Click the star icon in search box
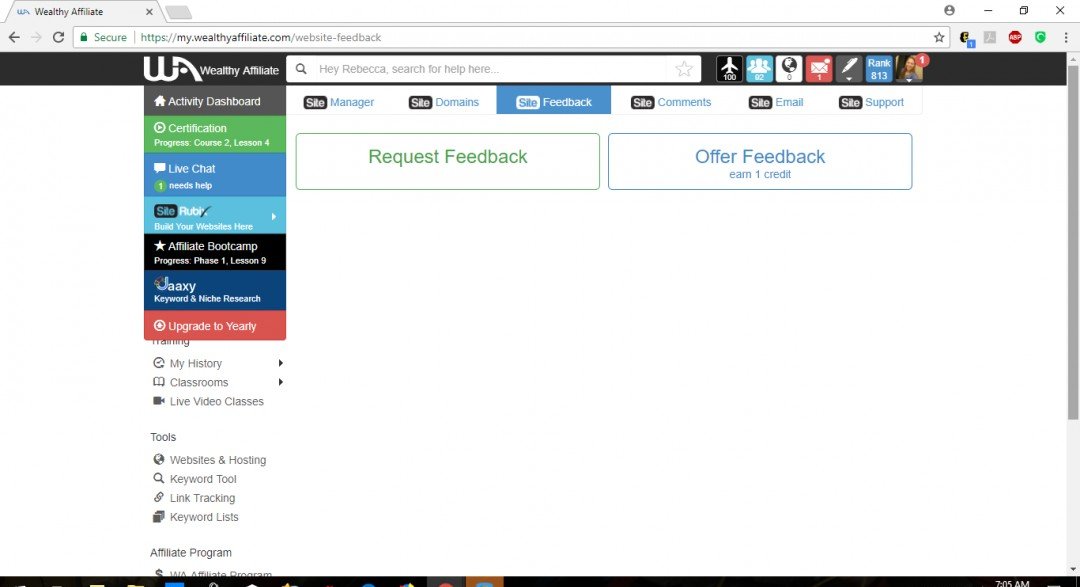The image size is (1080, 587). point(684,69)
